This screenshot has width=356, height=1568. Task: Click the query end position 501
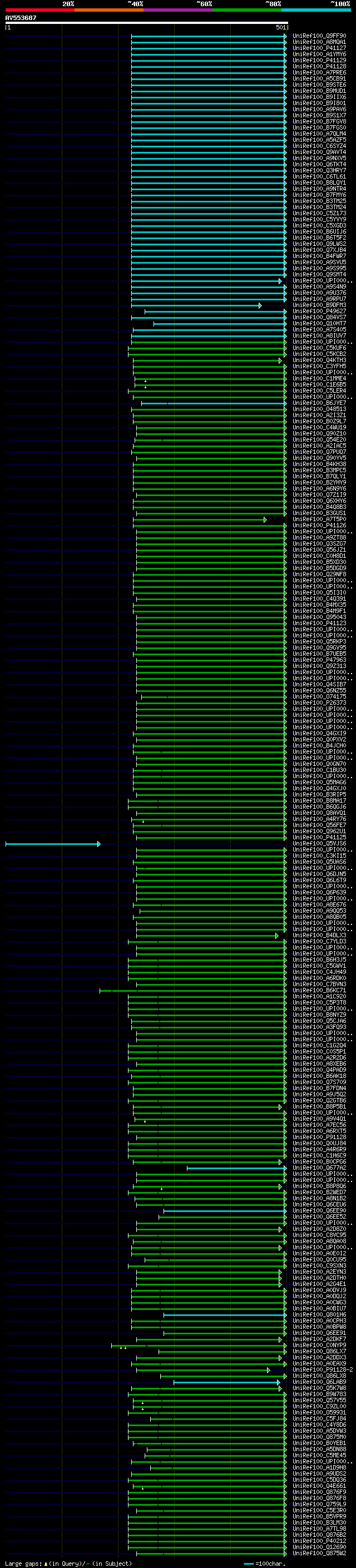click(x=280, y=27)
